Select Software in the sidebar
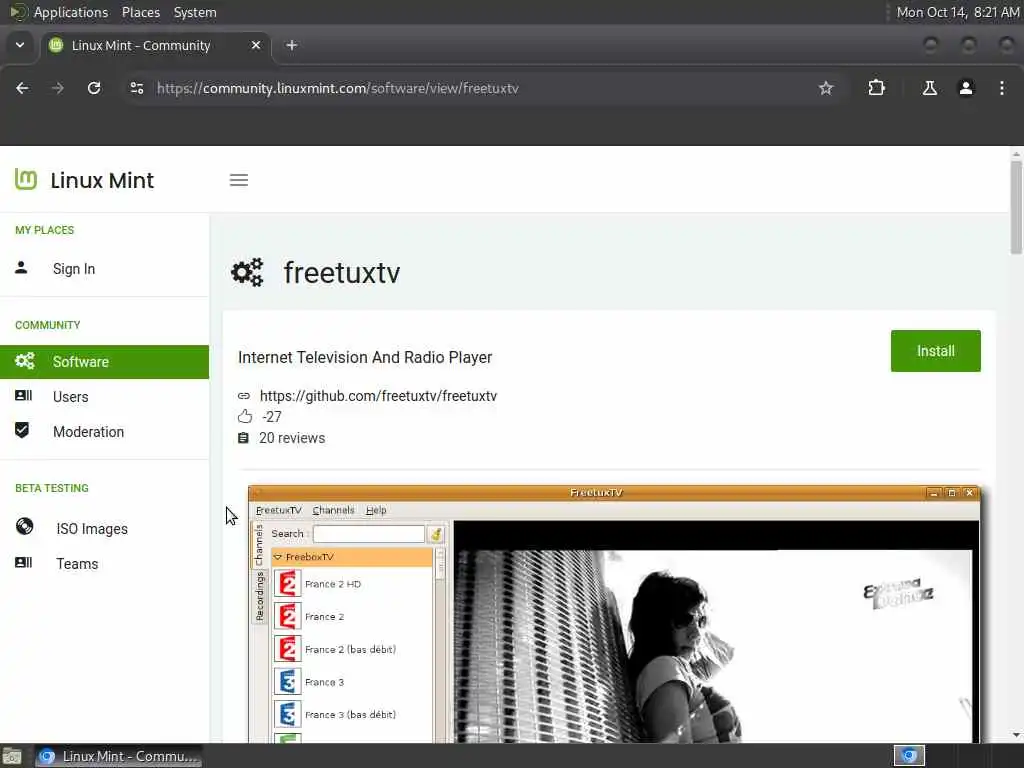Viewport: 1024px width, 768px height. tap(104, 362)
